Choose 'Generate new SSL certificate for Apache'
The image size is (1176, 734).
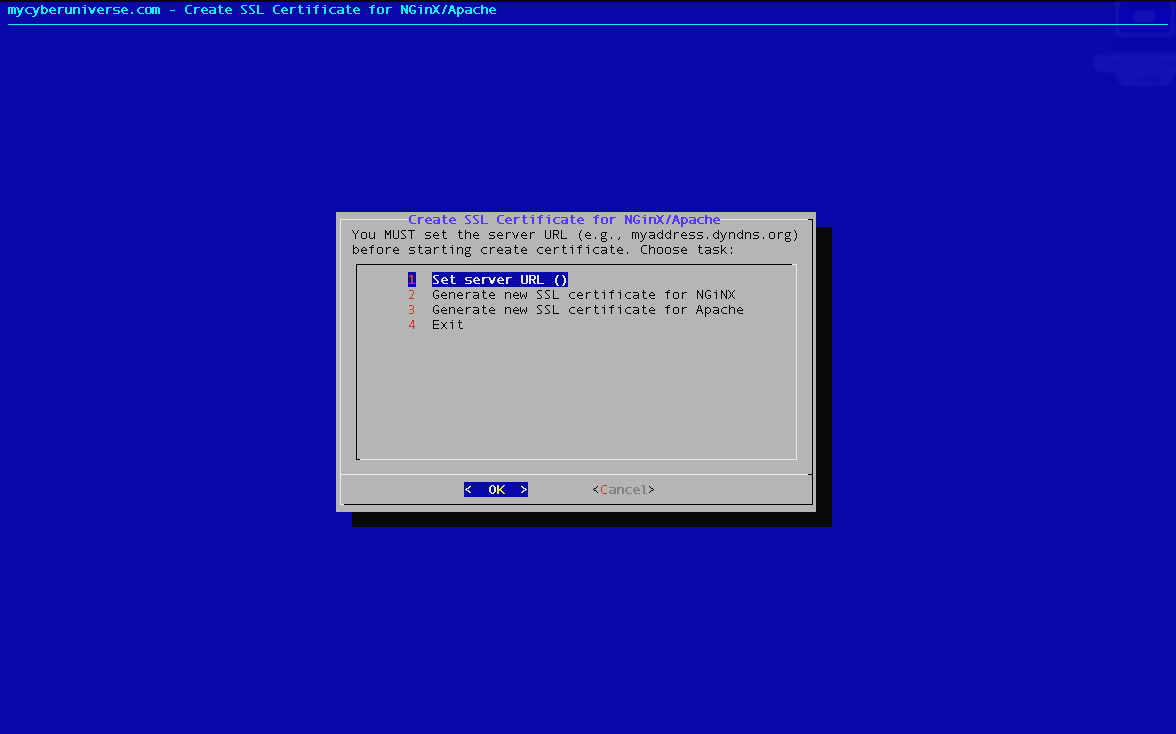pos(587,310)
